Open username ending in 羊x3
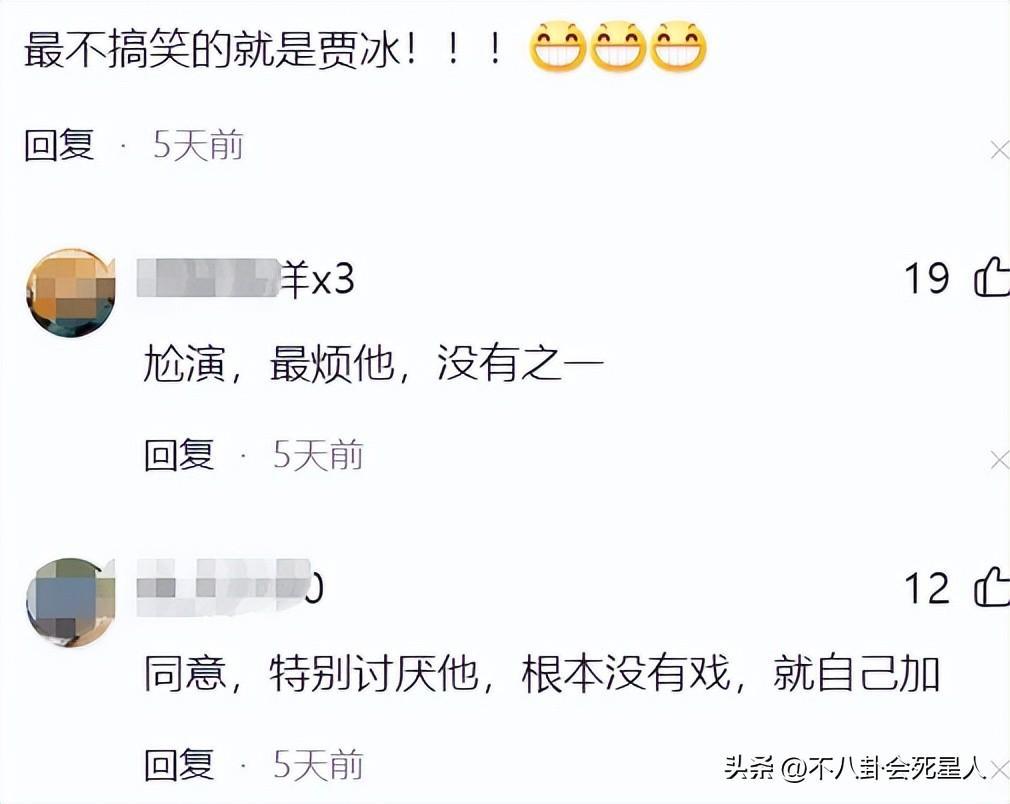The image size is (1010, 804). pyautogui.click(x=245, y=278)
